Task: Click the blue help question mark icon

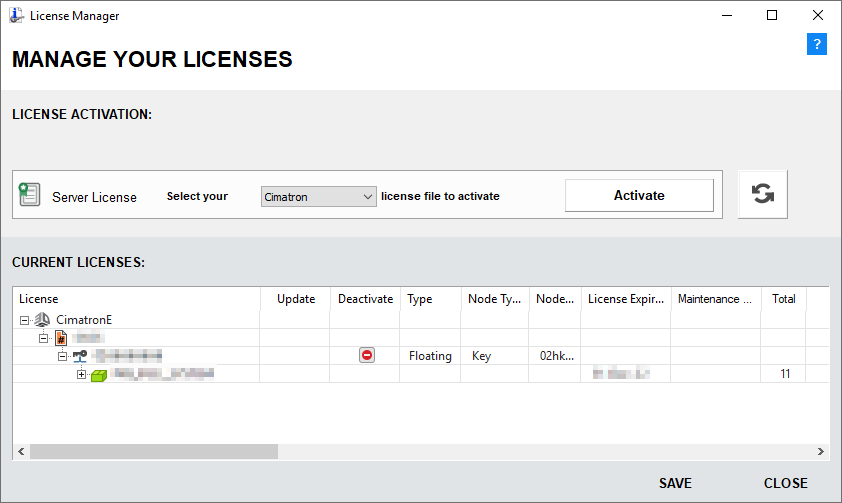Action: coord(816,44)
